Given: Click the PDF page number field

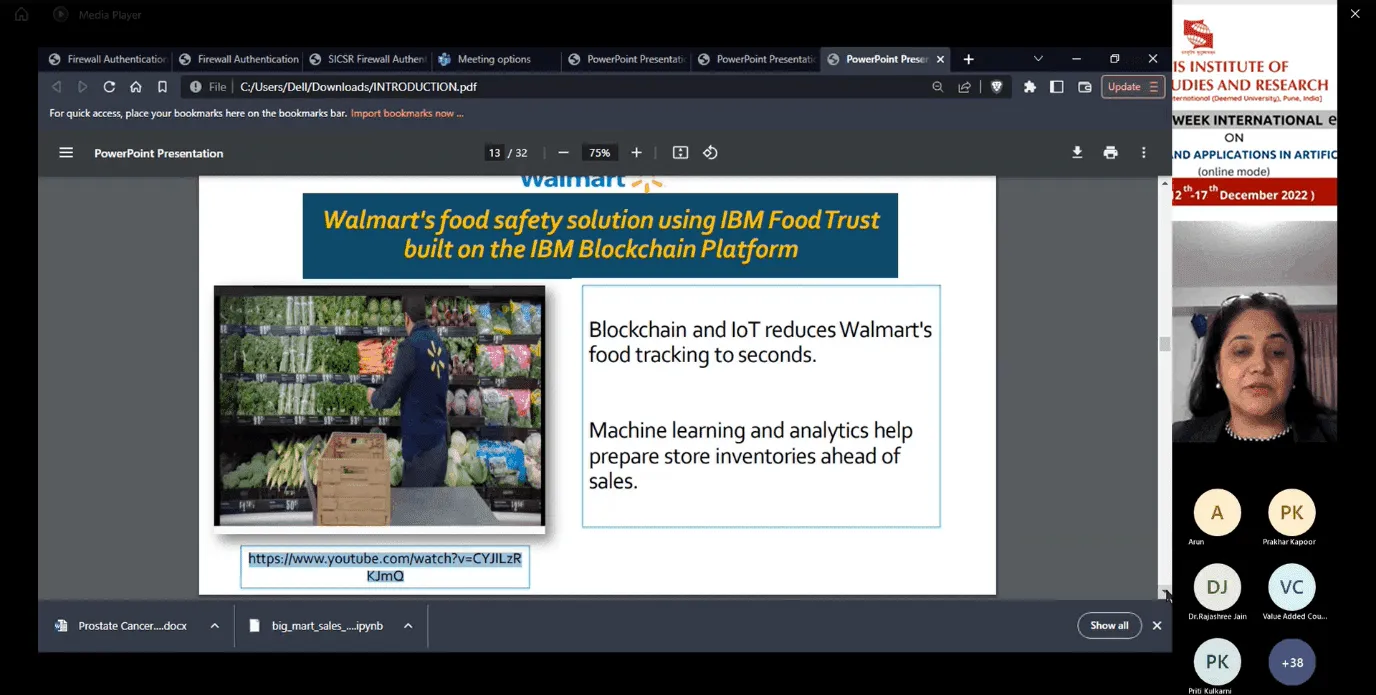Looking at the screenshot, I should (x=494, y=153).
